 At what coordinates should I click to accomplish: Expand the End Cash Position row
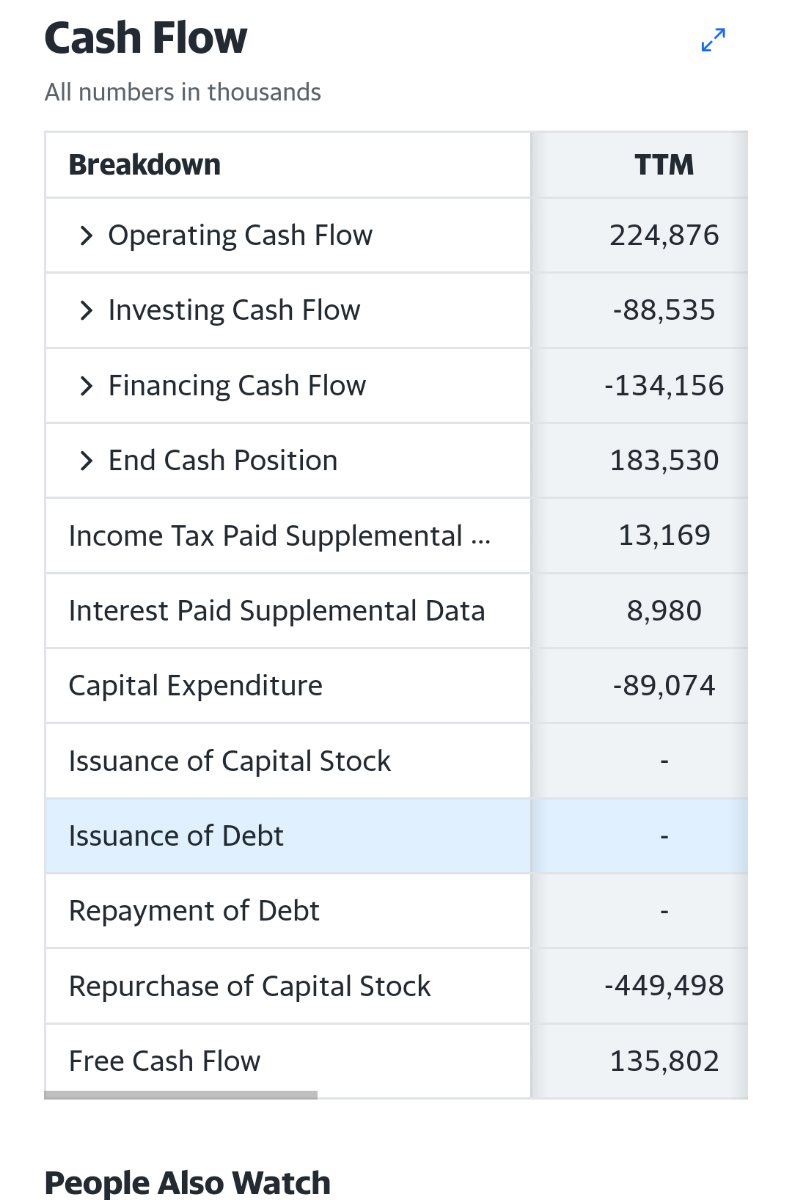(x=87, y=461)
